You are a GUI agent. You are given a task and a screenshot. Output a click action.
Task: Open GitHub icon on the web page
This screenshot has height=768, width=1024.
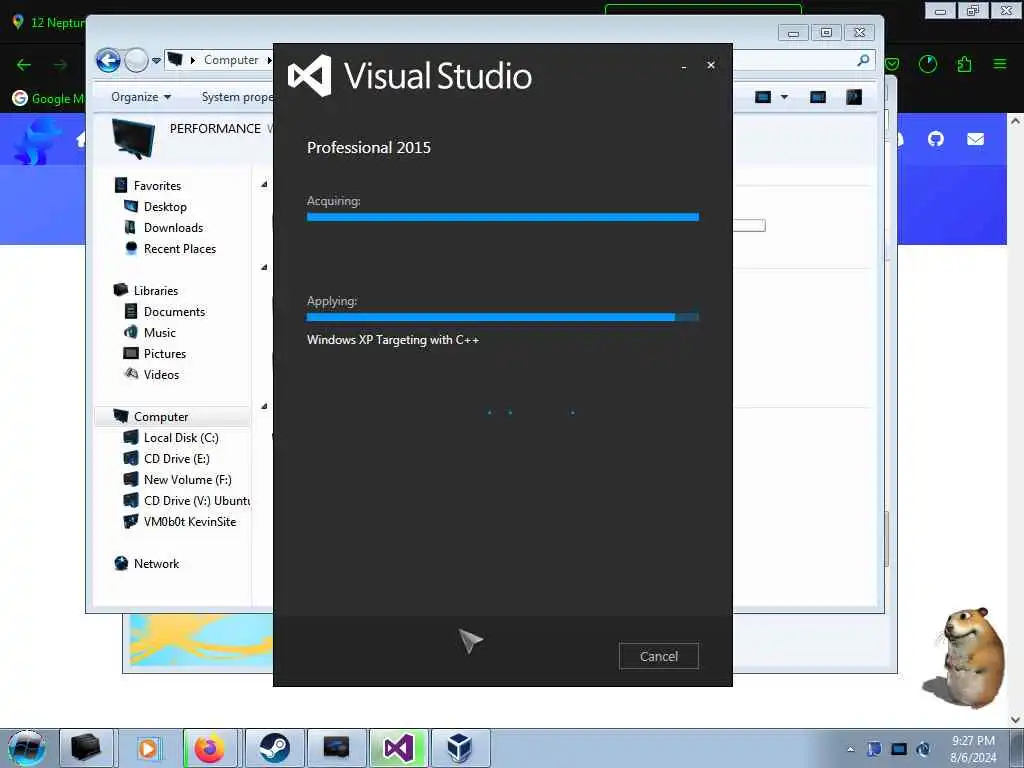point(936,139)
